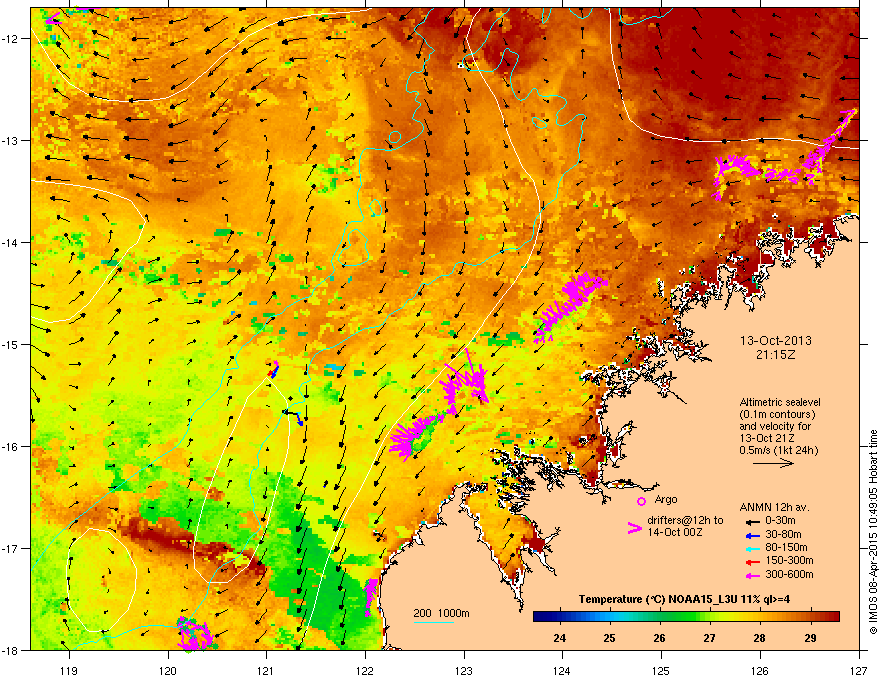Click the 'Argo' legend label

coord(666,499)
